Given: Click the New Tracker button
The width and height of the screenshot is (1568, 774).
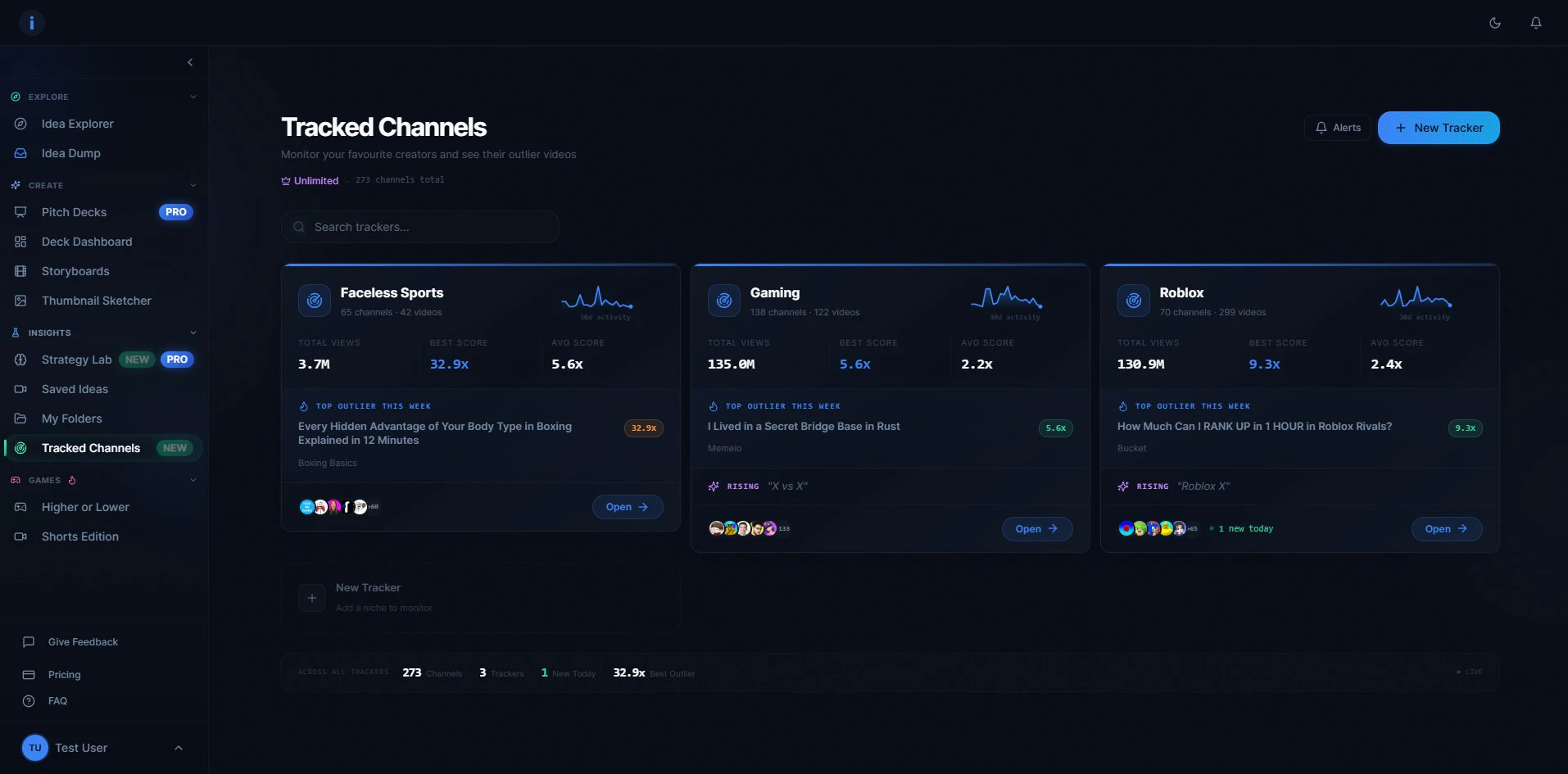Looking at the screenshot, I should point(1438,128).
